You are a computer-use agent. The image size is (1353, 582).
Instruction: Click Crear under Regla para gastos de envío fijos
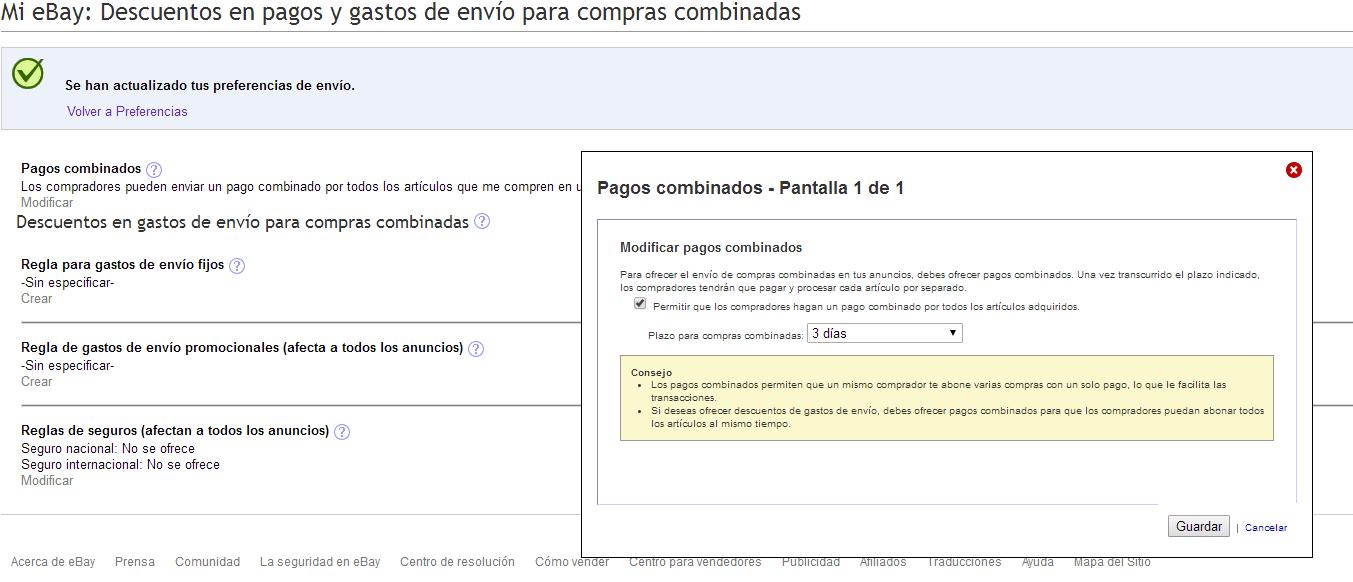coord(37,299)
